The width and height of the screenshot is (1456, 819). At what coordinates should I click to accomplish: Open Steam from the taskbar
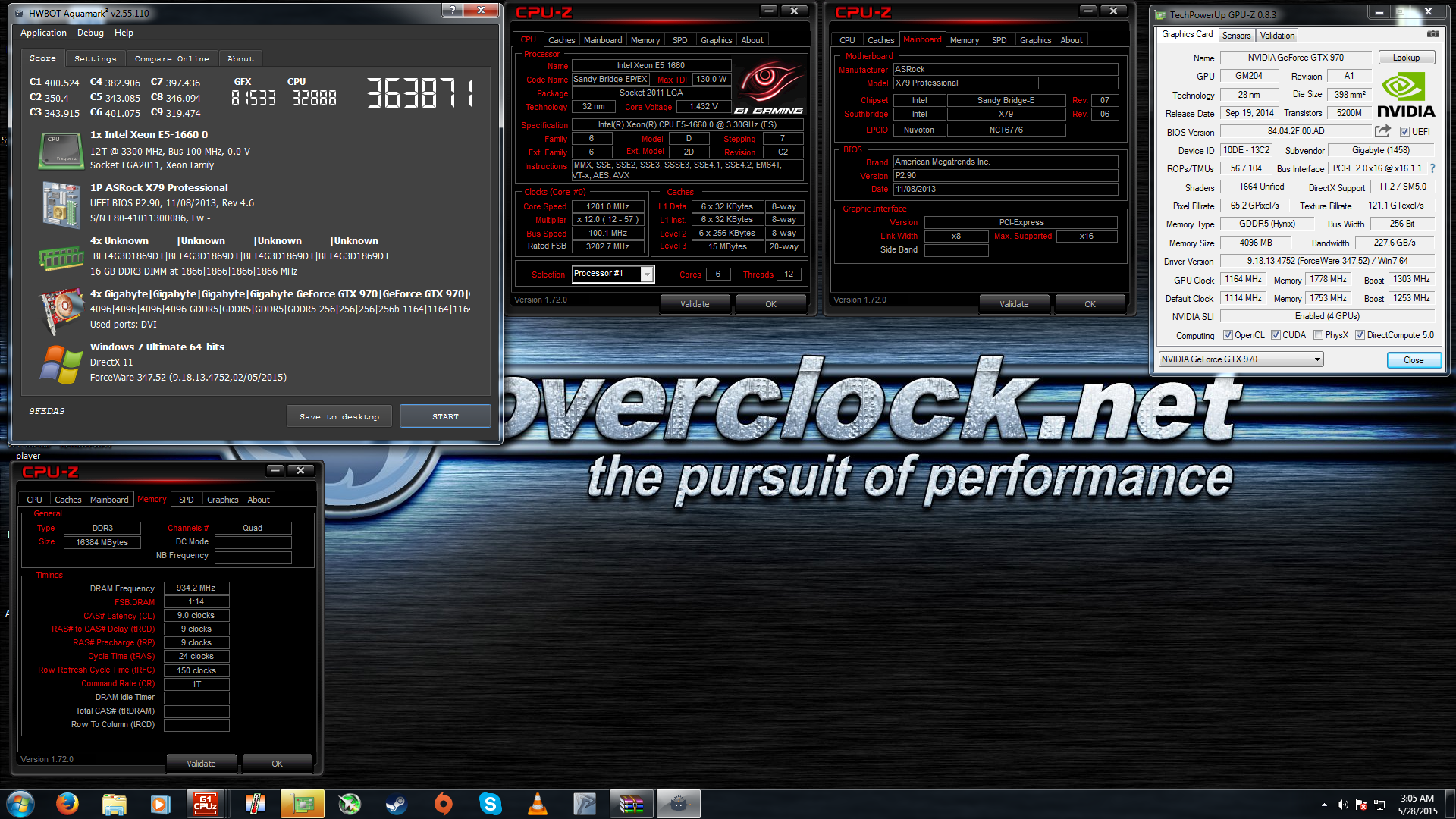pyautogui.click(x=396, y=804)
